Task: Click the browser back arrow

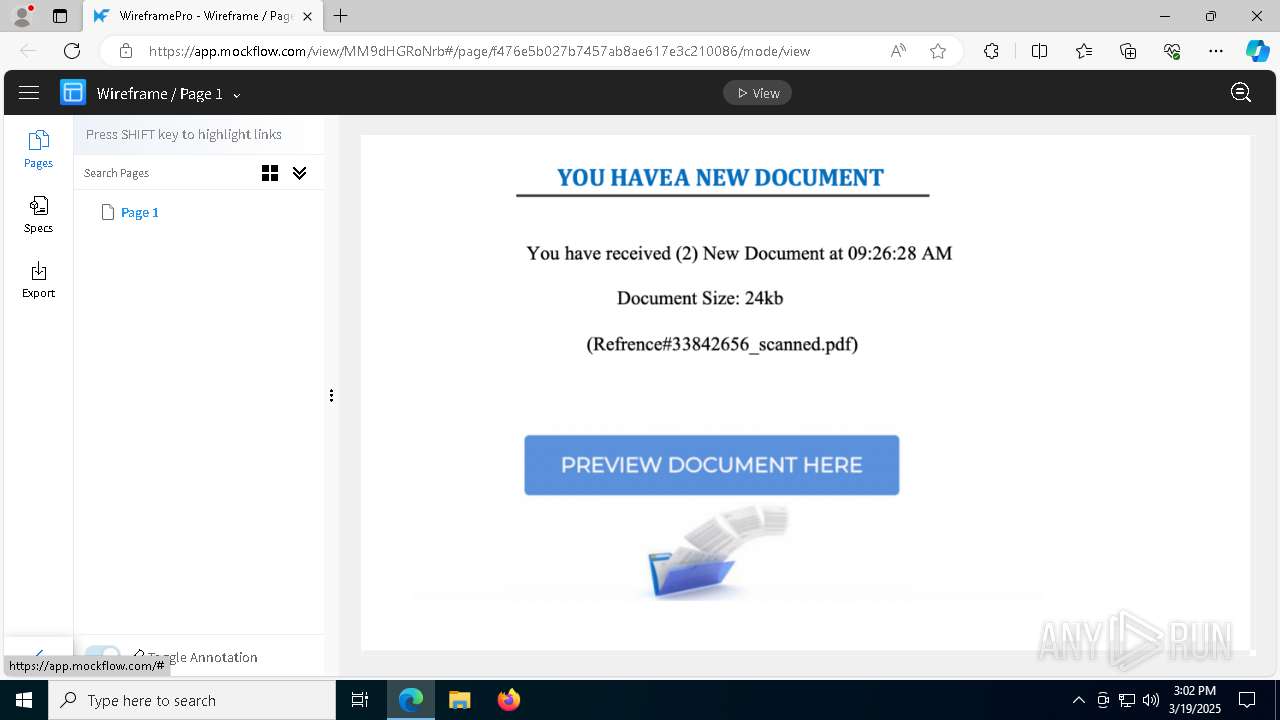Action: pos(28,51)
